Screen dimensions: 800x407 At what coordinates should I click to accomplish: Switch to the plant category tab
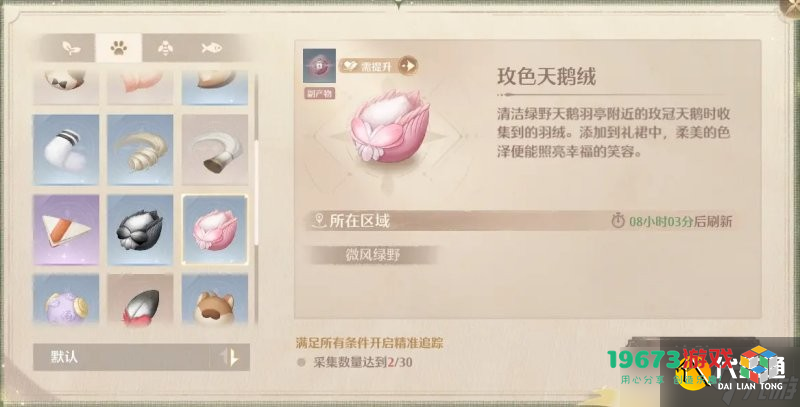pos(70,48)
